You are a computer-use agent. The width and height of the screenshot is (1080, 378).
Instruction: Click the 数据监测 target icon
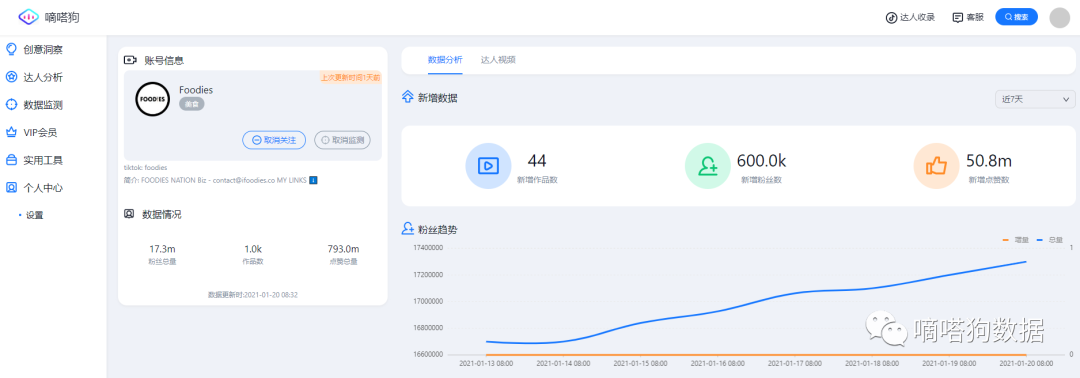coord(11,105)
